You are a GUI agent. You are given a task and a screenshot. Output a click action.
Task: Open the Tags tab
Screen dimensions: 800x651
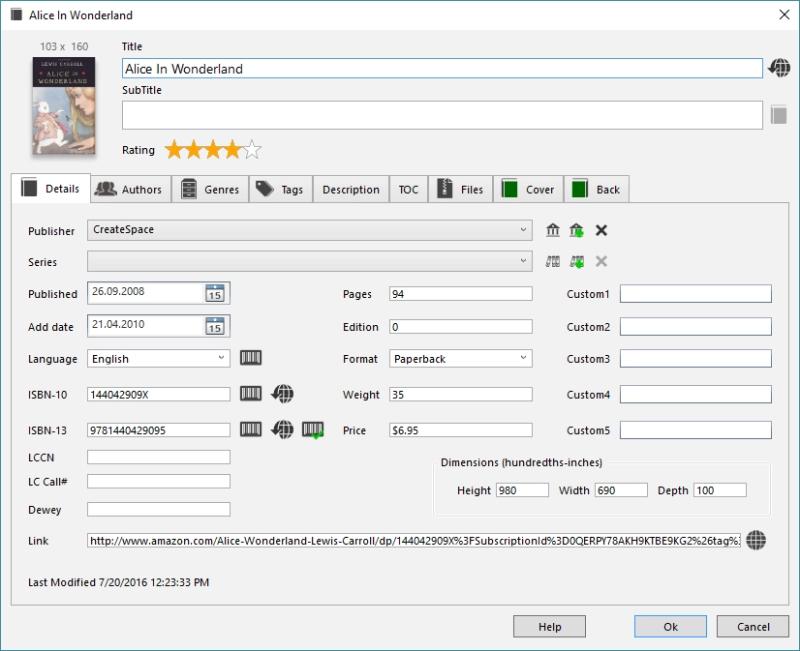(281, 189)
